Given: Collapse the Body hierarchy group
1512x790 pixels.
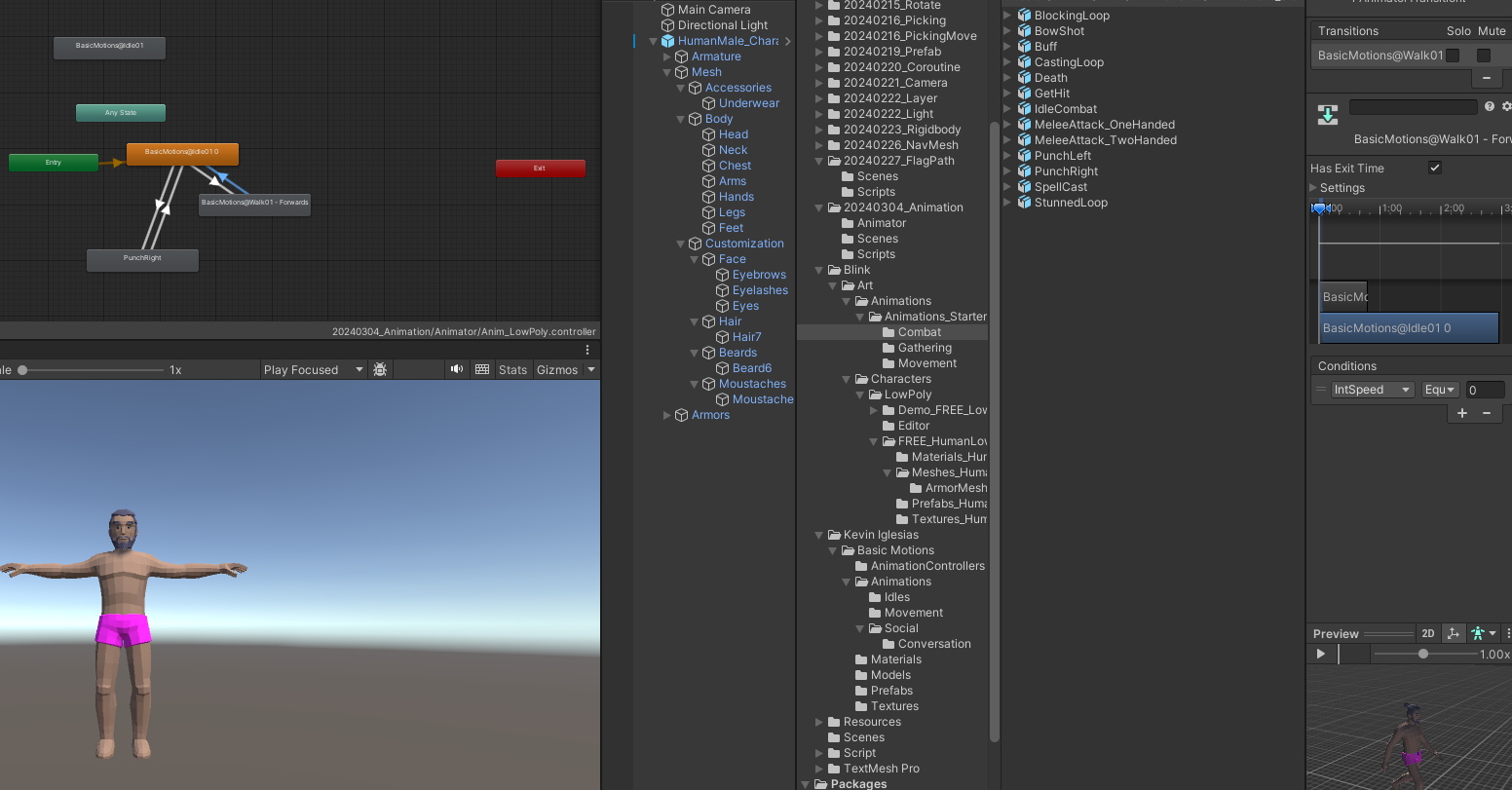Looking at the screenshot, I should point(681,119).
